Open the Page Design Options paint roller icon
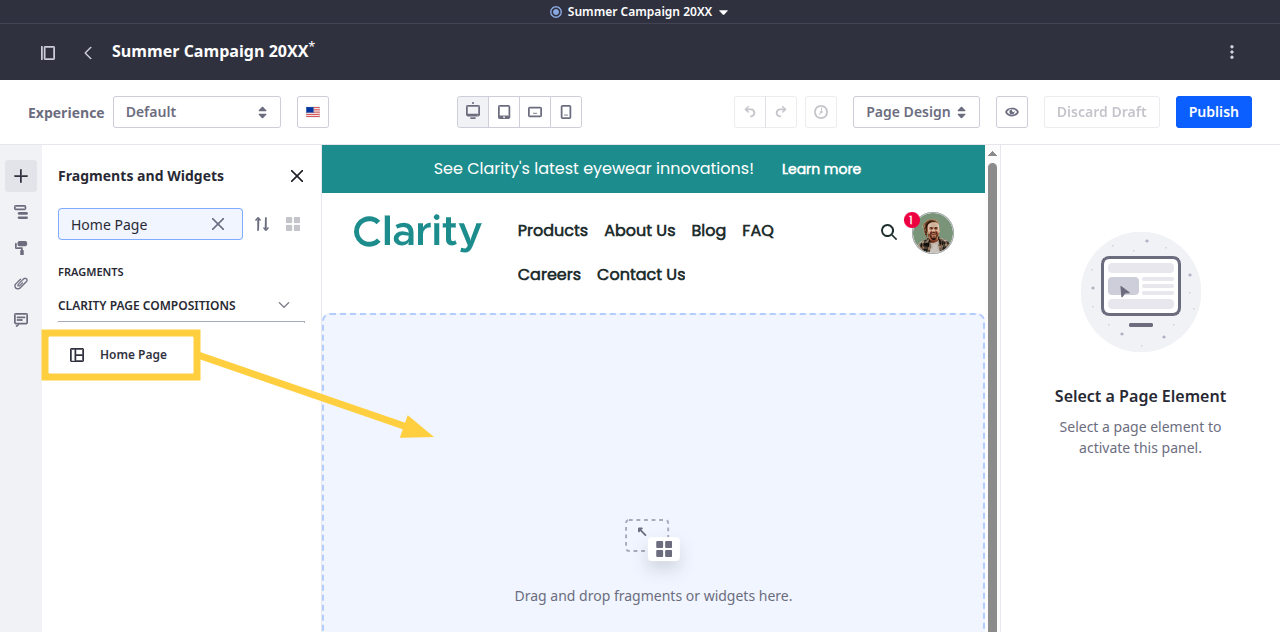 coord(21,248)
